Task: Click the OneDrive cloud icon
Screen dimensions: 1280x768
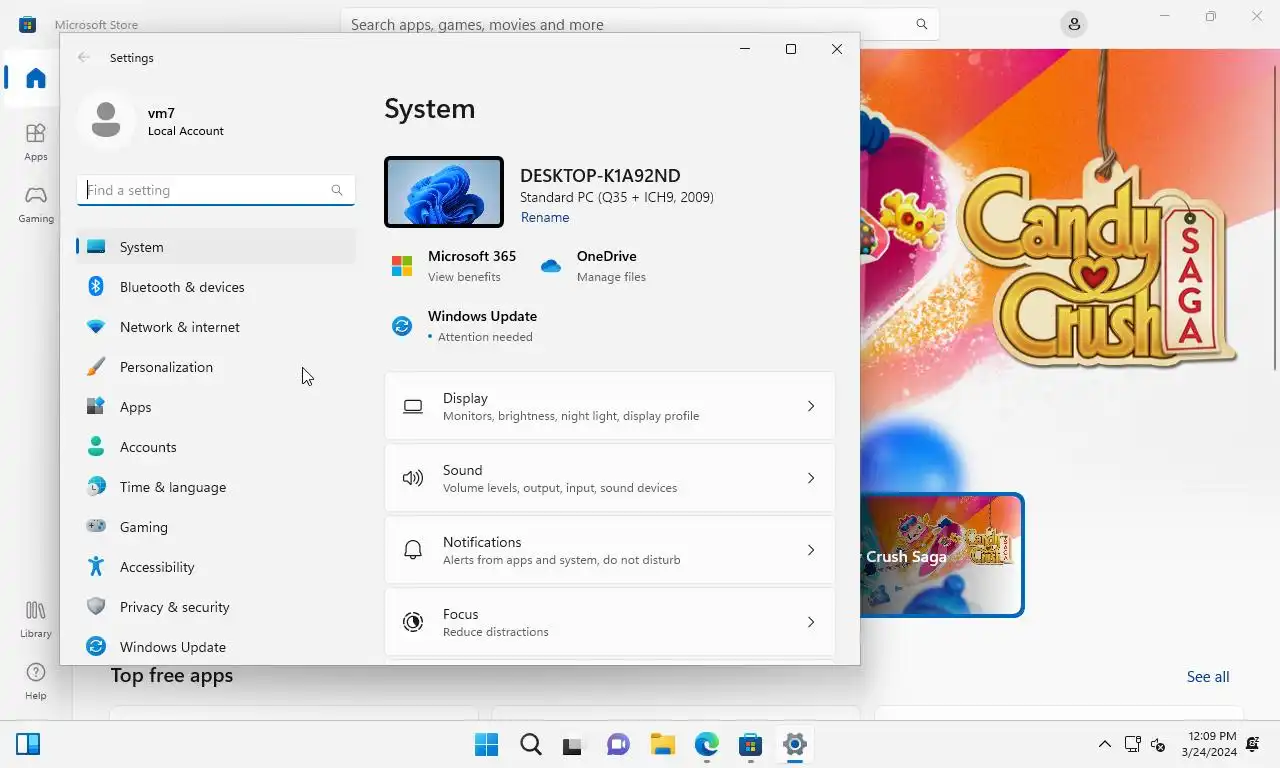Action: (551, 266)
